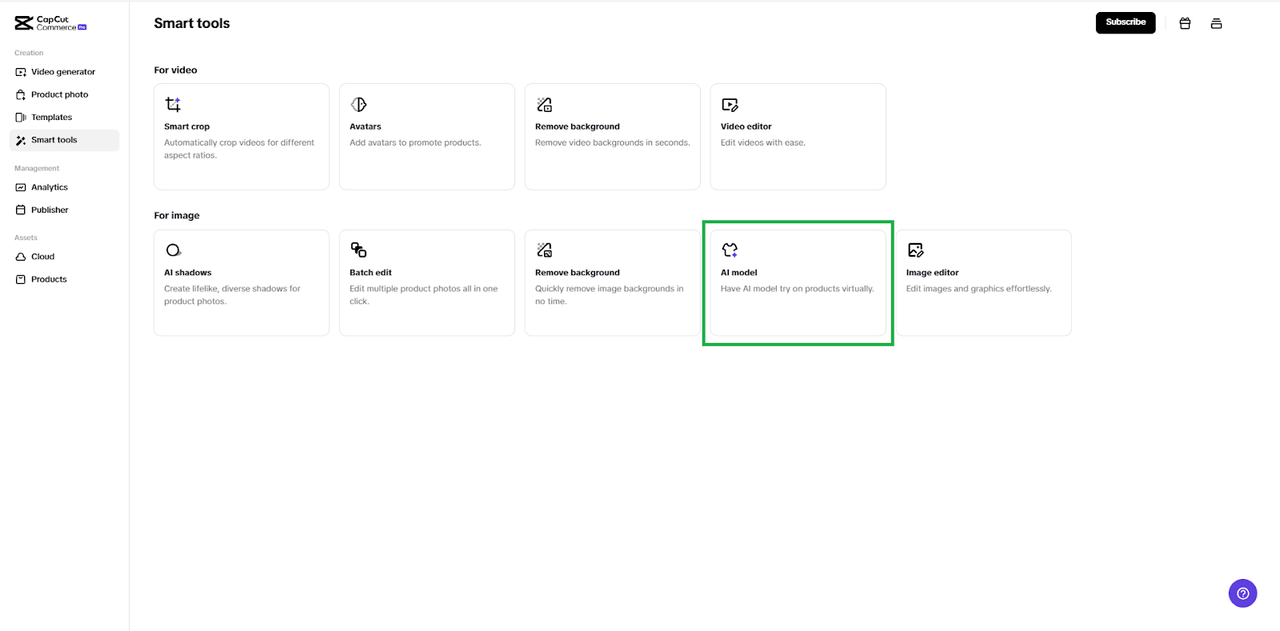Click the Video editor card icon
Screen dimensions: 1280x631
coord(730,104)
